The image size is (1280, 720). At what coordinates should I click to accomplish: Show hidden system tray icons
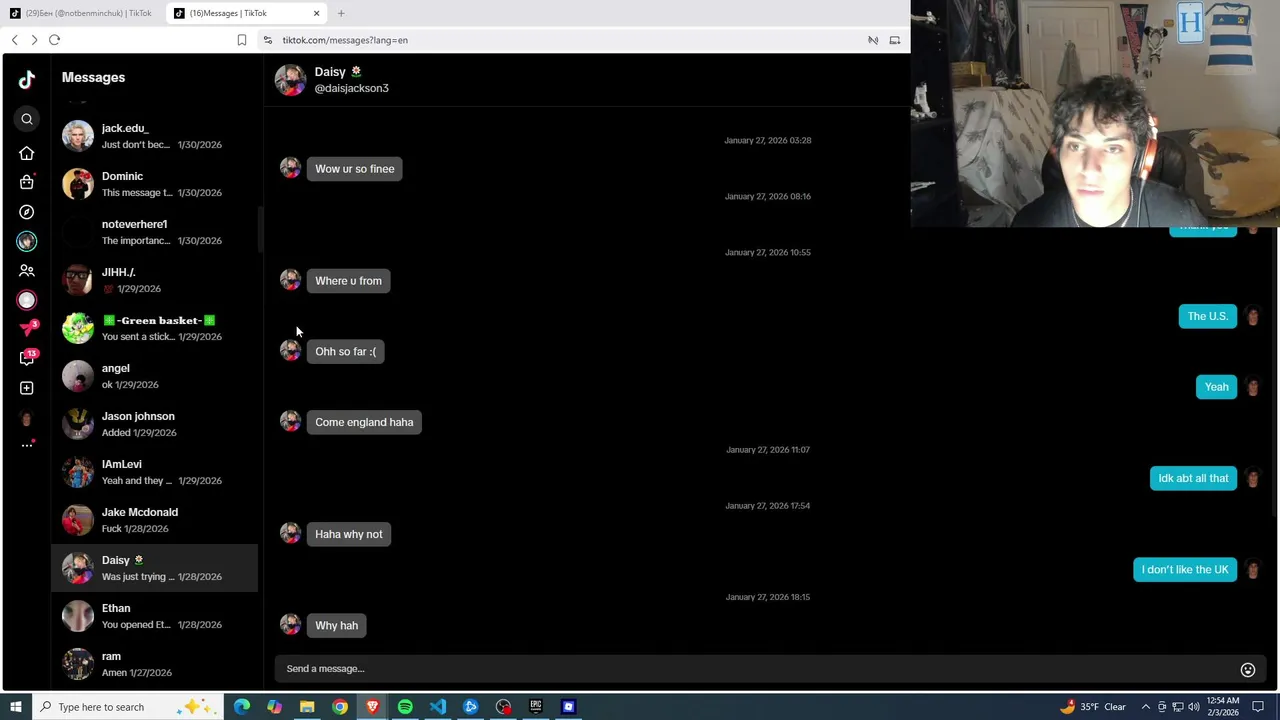point(1146,707)
